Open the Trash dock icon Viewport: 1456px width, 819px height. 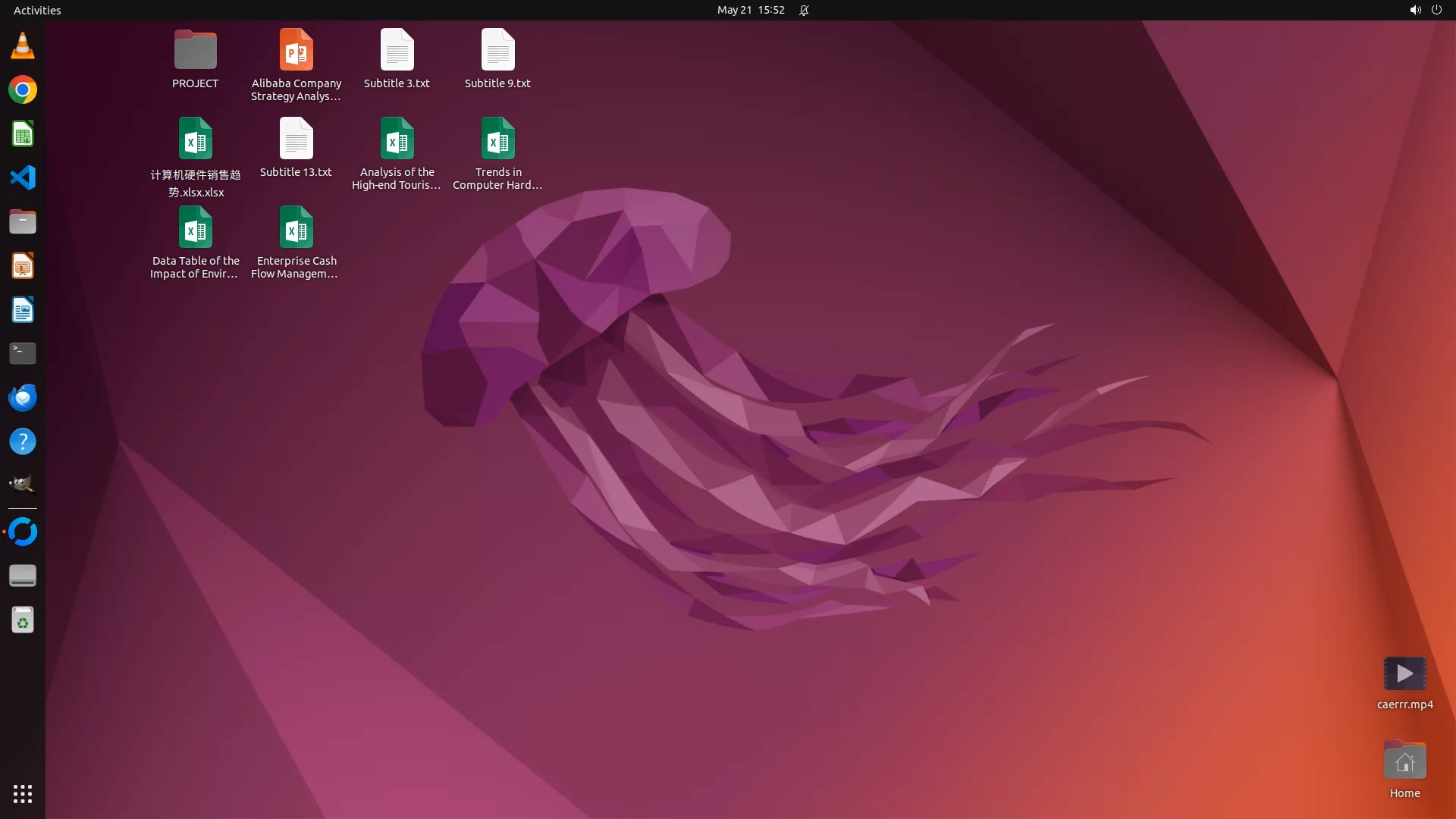click(x=23, y=620)
